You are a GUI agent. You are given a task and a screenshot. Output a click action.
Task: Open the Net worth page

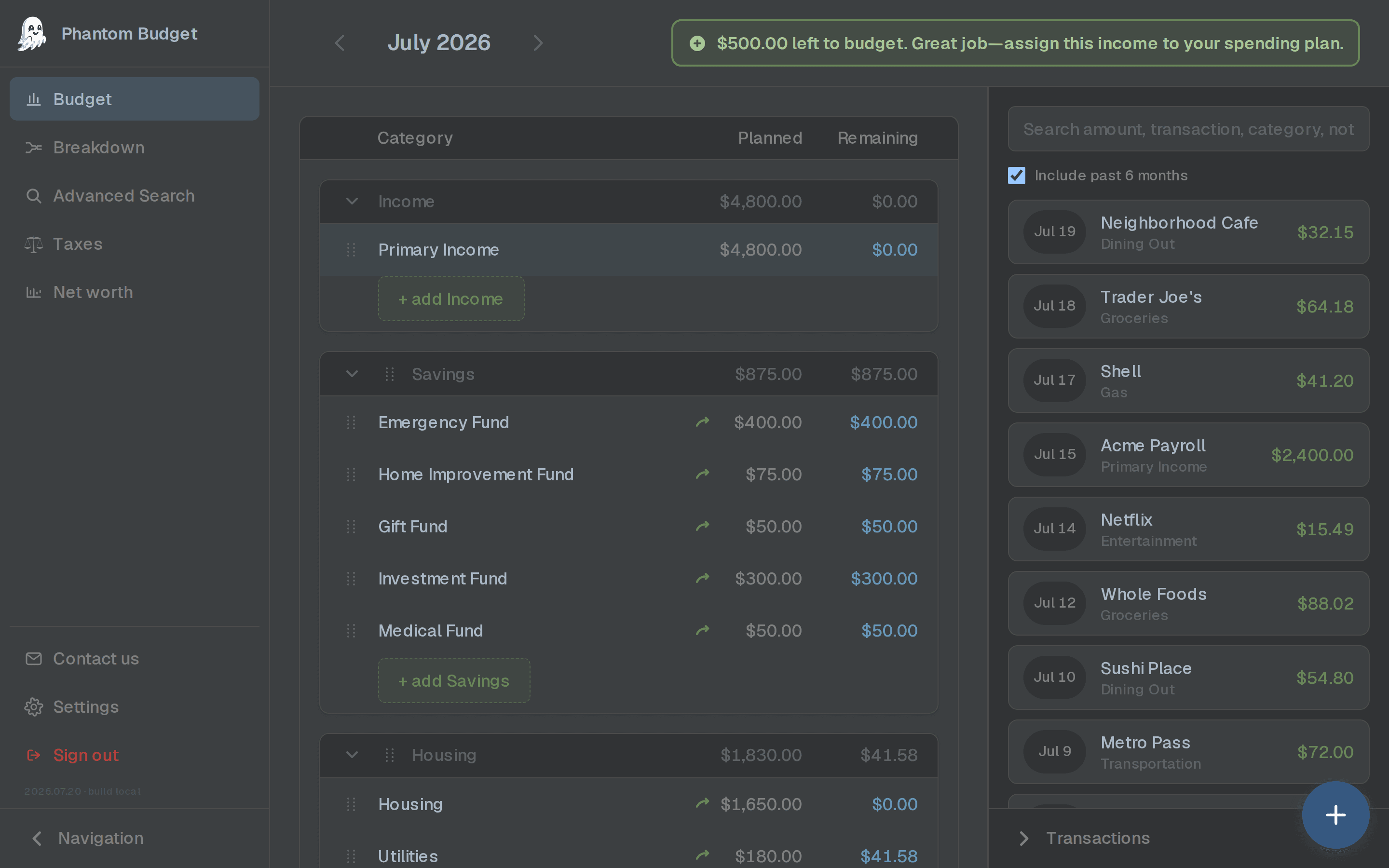[134, 292]
